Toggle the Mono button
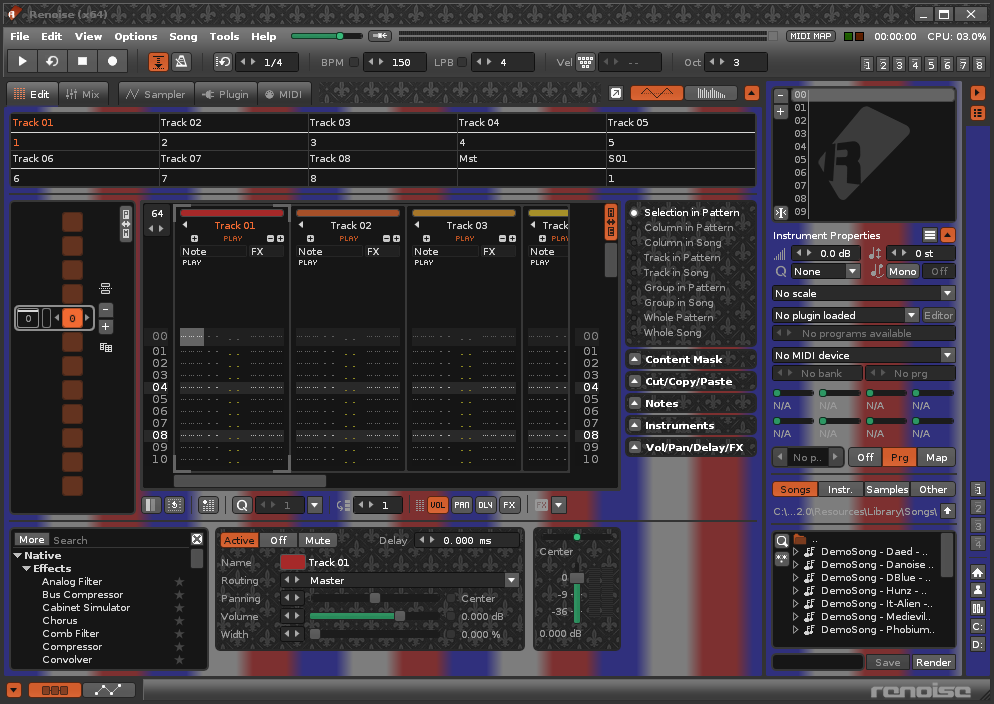The image size is (994, 704). point(902,271)
